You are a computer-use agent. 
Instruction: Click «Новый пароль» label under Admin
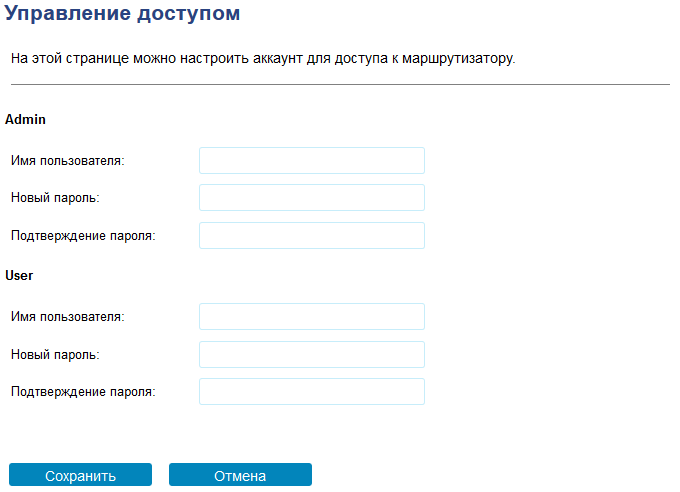point(55,198)
